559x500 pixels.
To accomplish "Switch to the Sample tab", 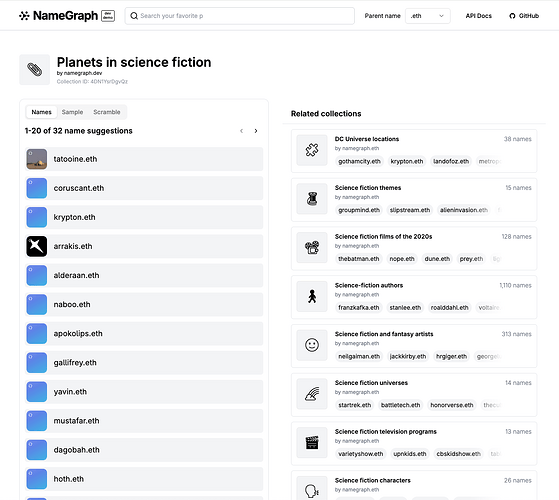I will [x=72, y=112].
